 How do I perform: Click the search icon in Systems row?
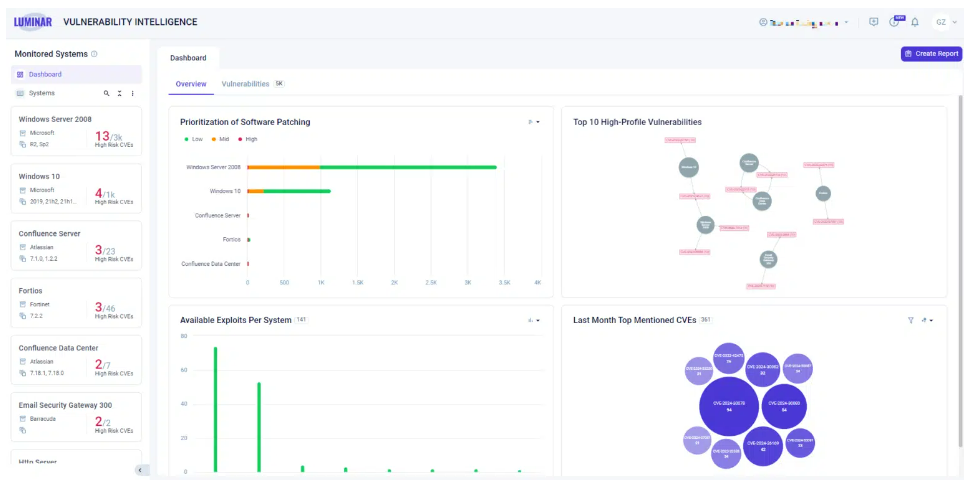click(x=107, y=93)
